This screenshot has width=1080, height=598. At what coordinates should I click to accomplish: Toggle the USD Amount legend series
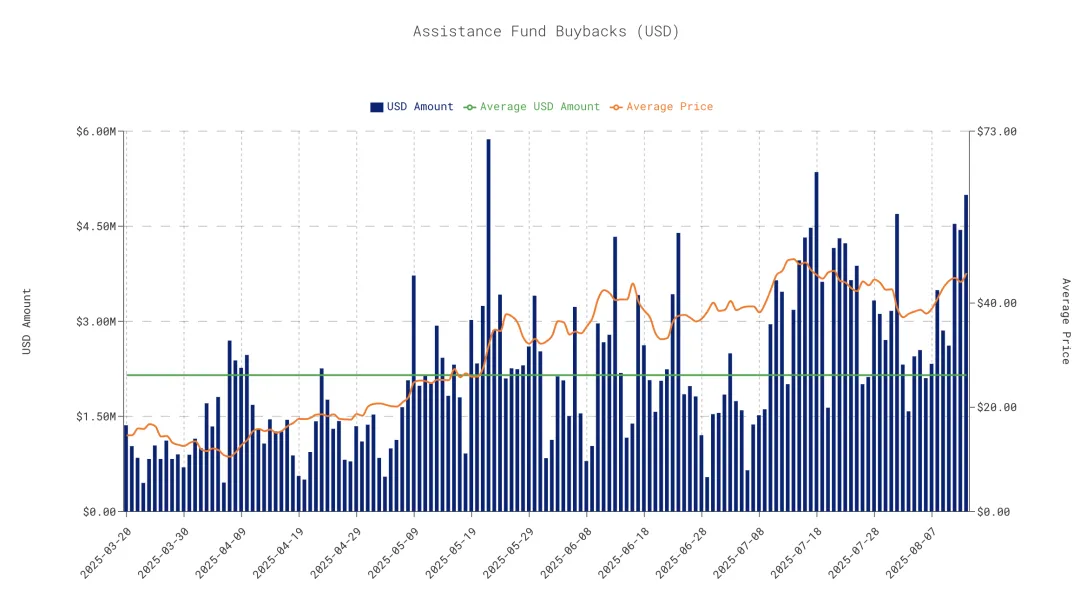tap(412, 107)
